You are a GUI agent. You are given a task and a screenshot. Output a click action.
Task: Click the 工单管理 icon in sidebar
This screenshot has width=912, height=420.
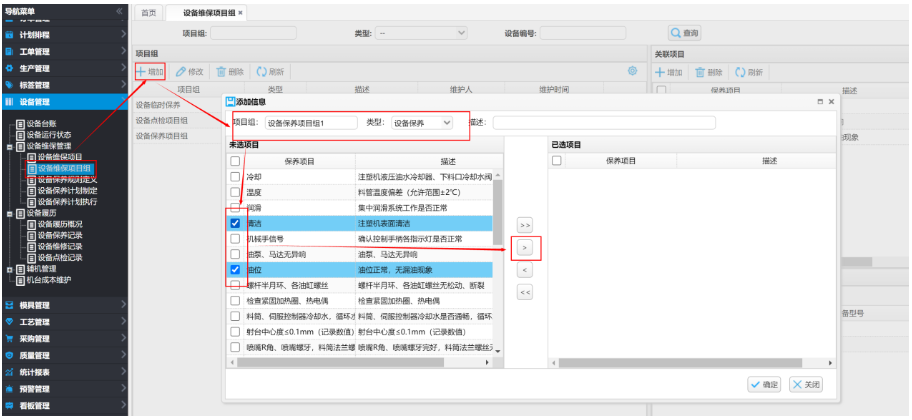point(9,52)
